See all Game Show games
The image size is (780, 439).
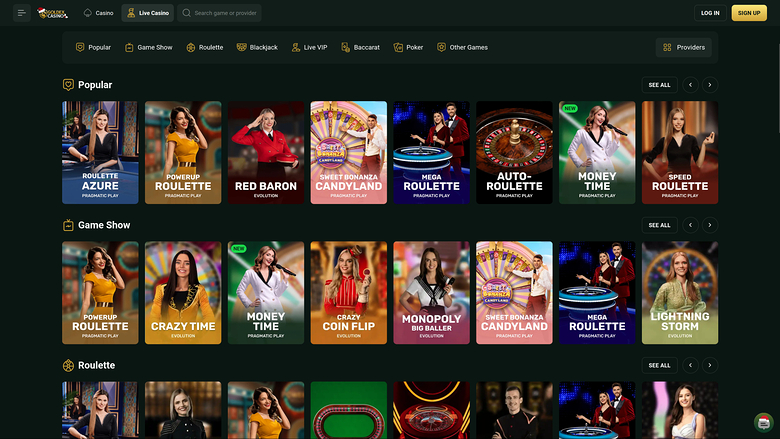coord(660,225)
